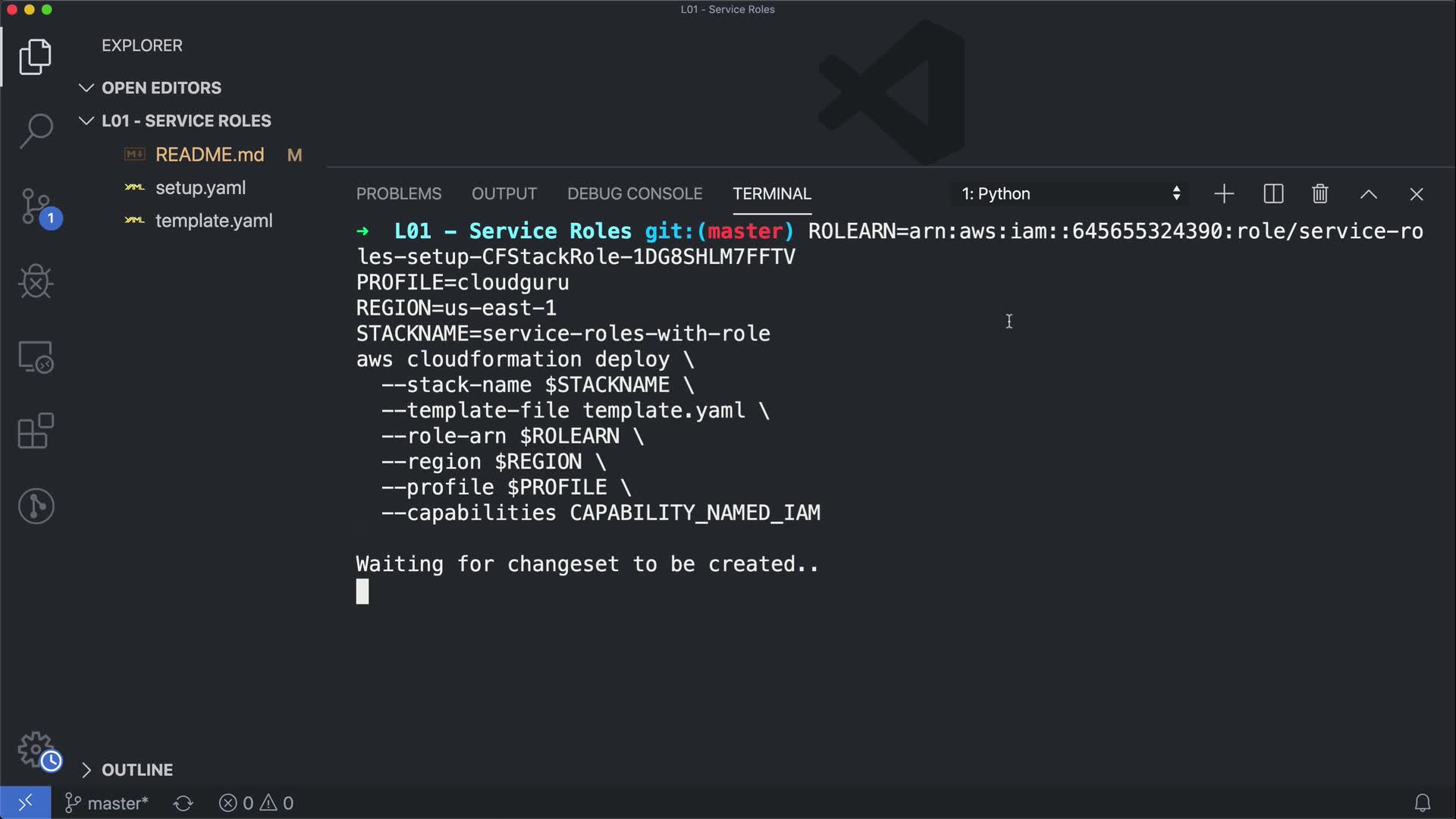
Task: Open Source Control view with badge
Action: click(x=36, y=207)
